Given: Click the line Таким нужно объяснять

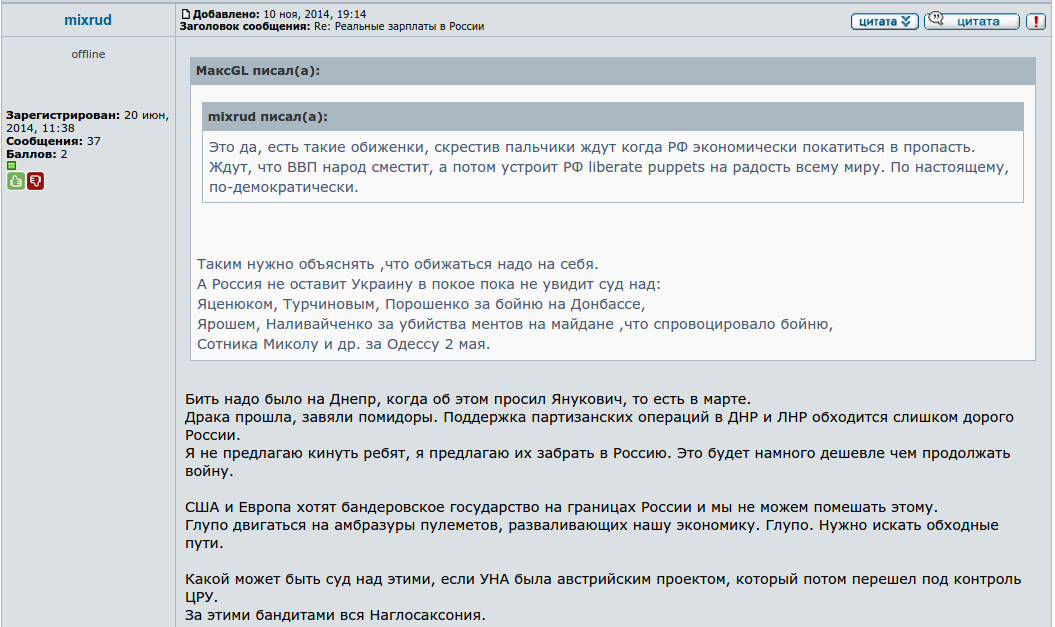Looking at the screenshot, I should [x=398, y=264].
